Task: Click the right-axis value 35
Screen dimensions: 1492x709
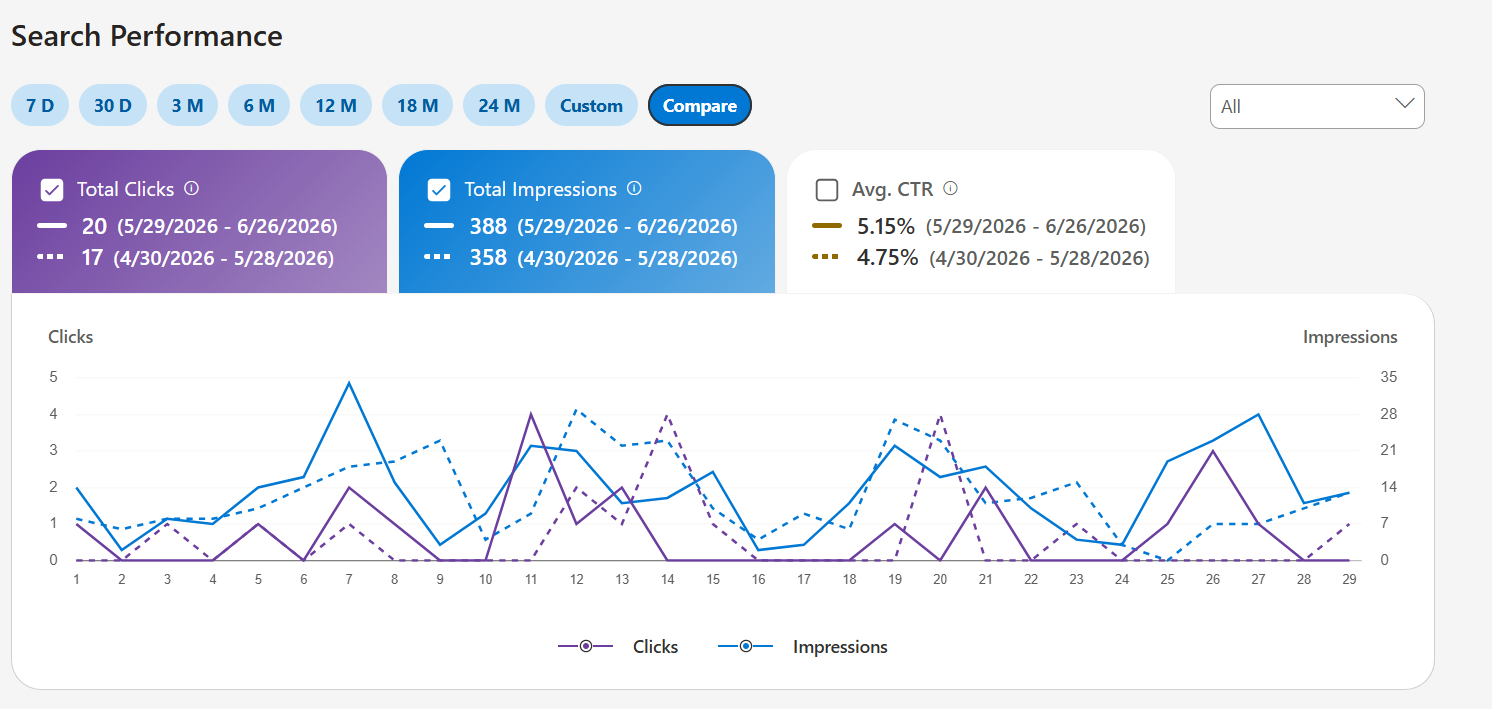Action: pos(1389,377)
